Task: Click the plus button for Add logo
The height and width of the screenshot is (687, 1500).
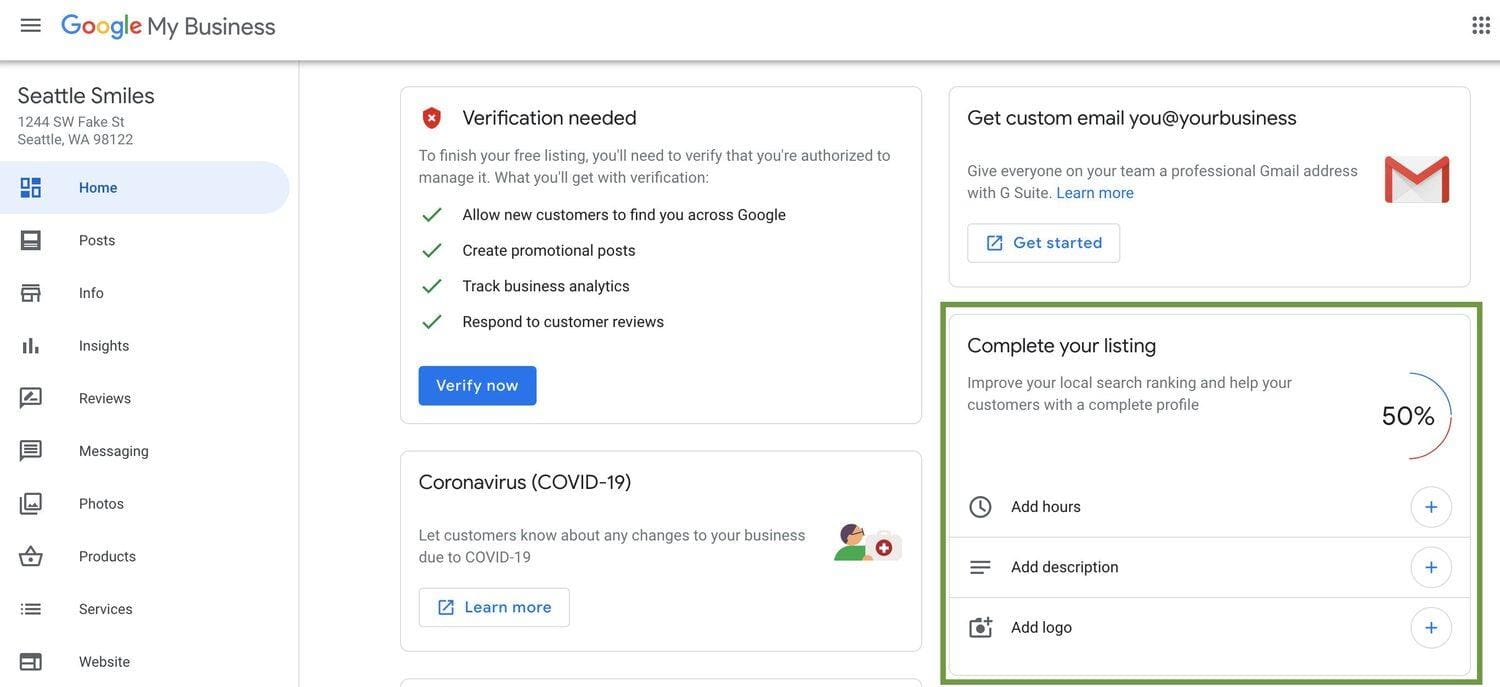Action: (x=1431, y=628)
